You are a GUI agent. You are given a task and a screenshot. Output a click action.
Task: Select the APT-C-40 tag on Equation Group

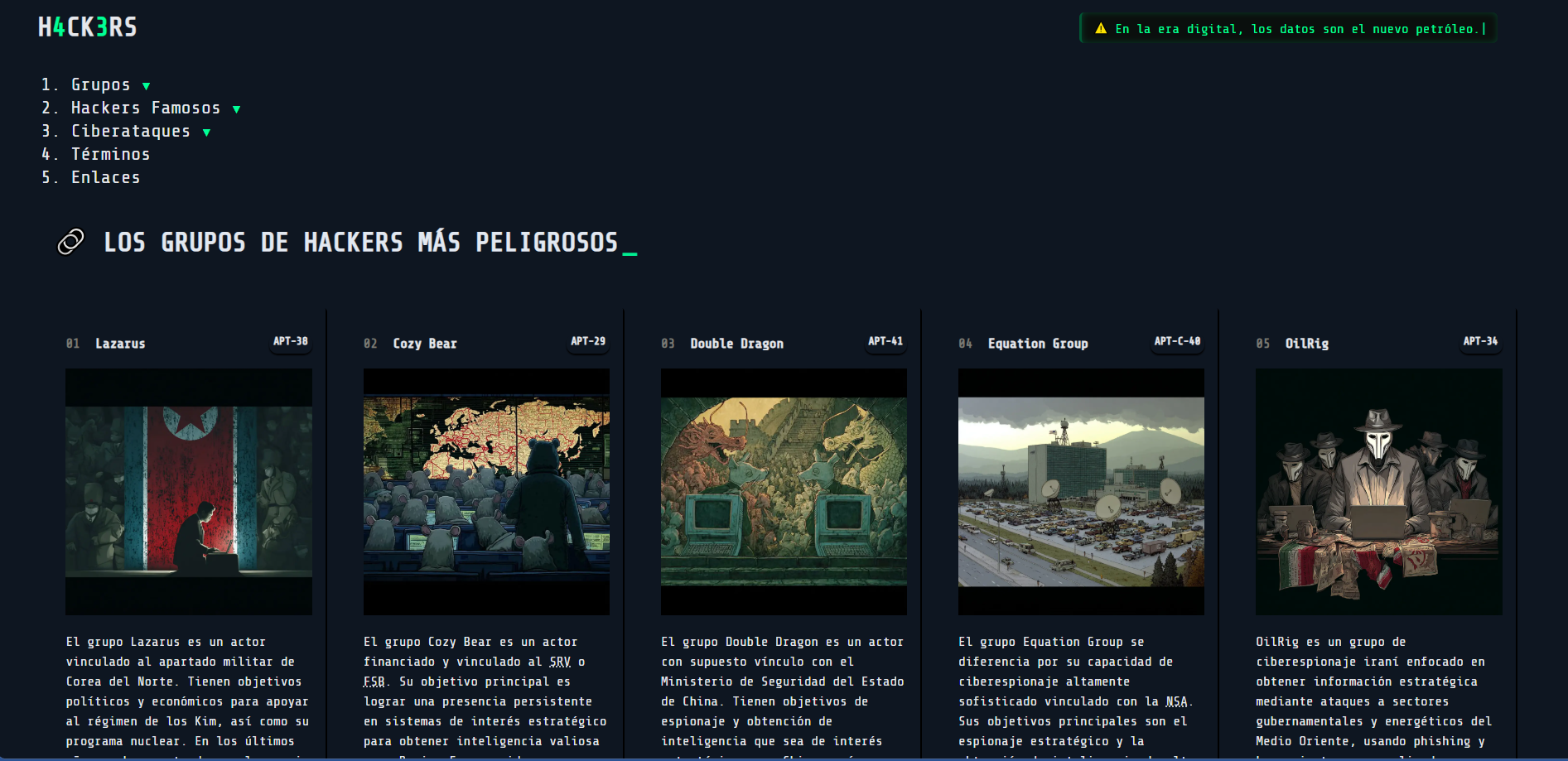pyautogui.click(x=1177, y=341)
